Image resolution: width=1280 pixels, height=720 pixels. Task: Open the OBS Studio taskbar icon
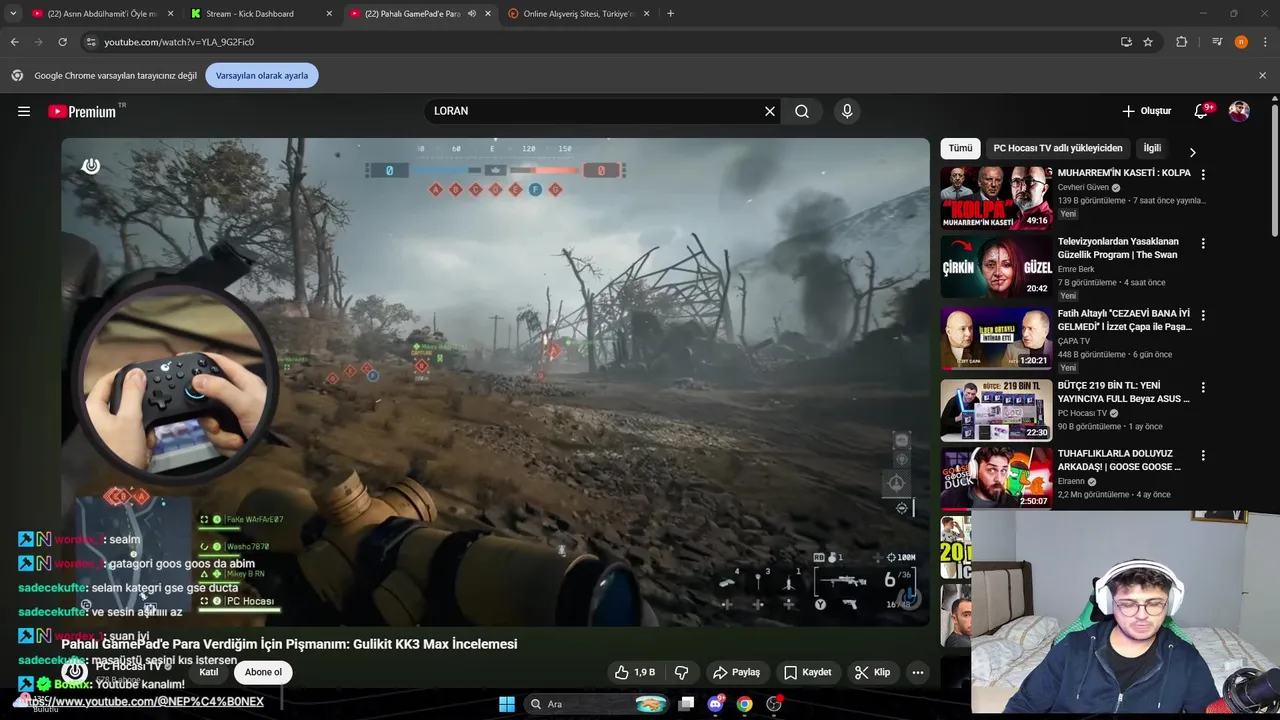point(773,704)
